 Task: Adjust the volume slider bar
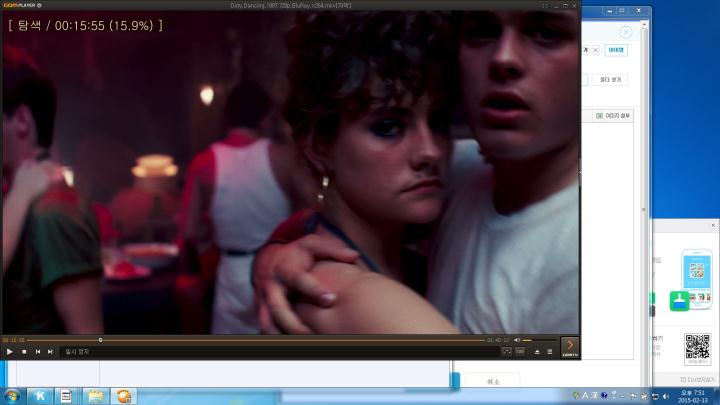pos(540,340)
